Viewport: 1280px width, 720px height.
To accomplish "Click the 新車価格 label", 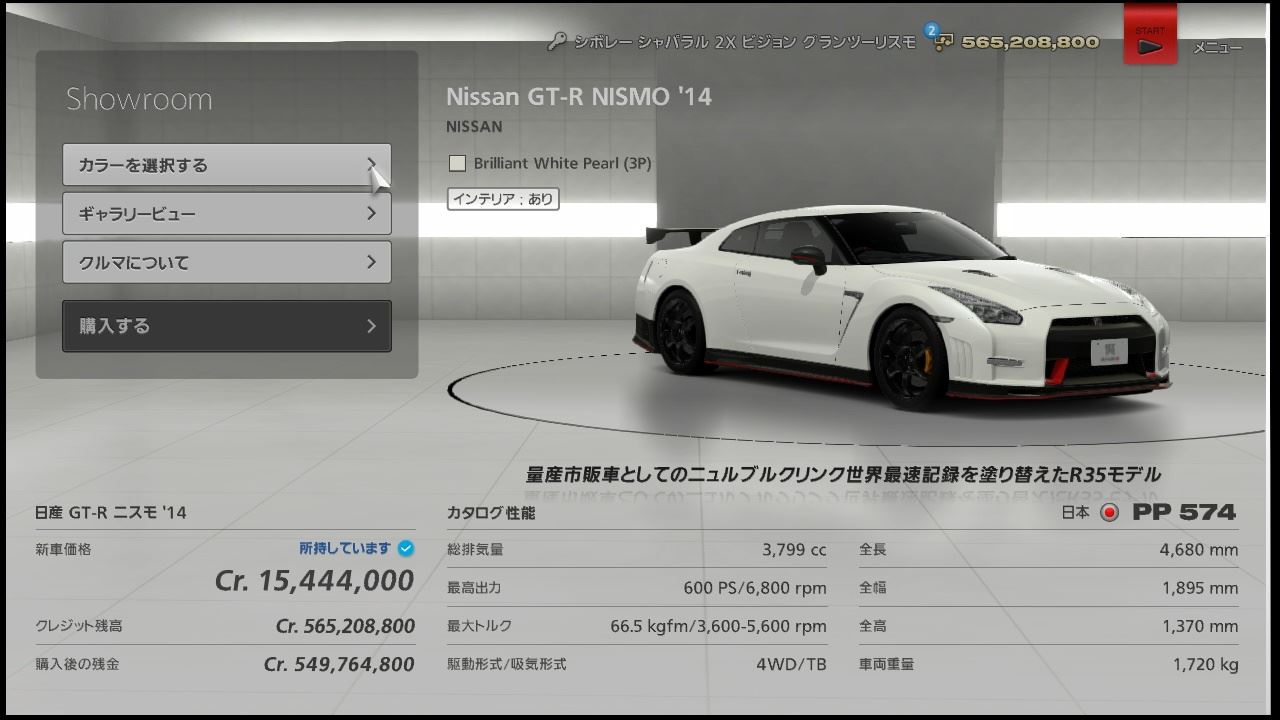I will pos(63,549).
